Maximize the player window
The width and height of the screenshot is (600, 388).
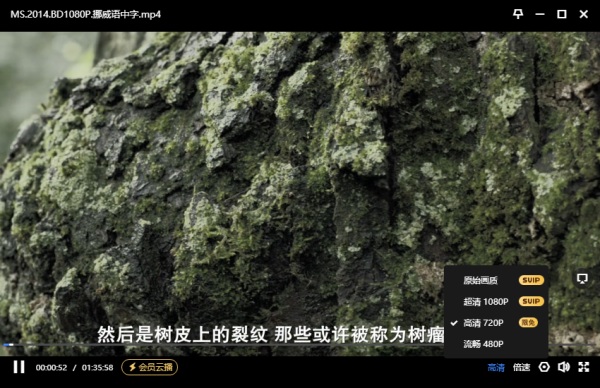[x=561, y=14]
